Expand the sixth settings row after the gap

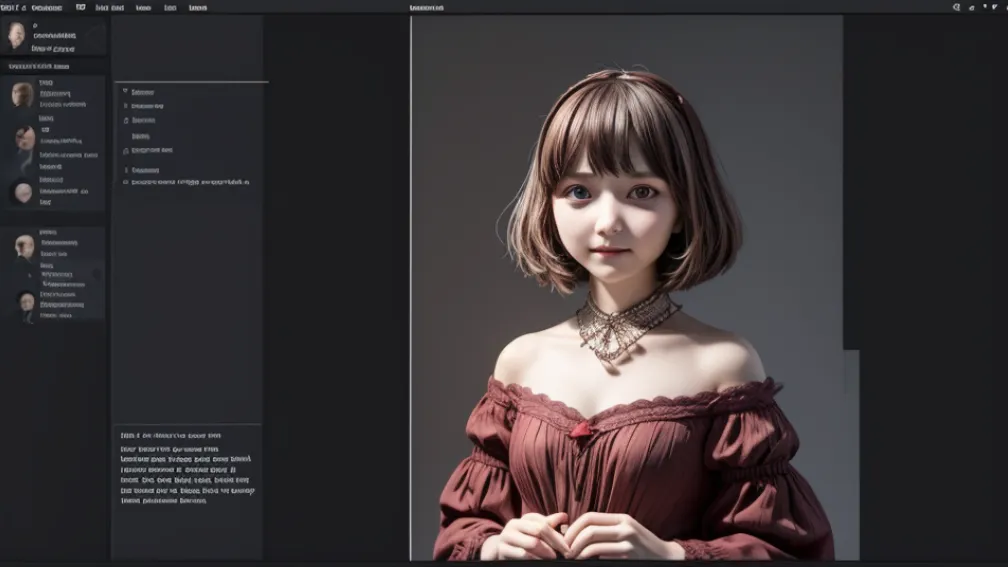coord(126,170)
